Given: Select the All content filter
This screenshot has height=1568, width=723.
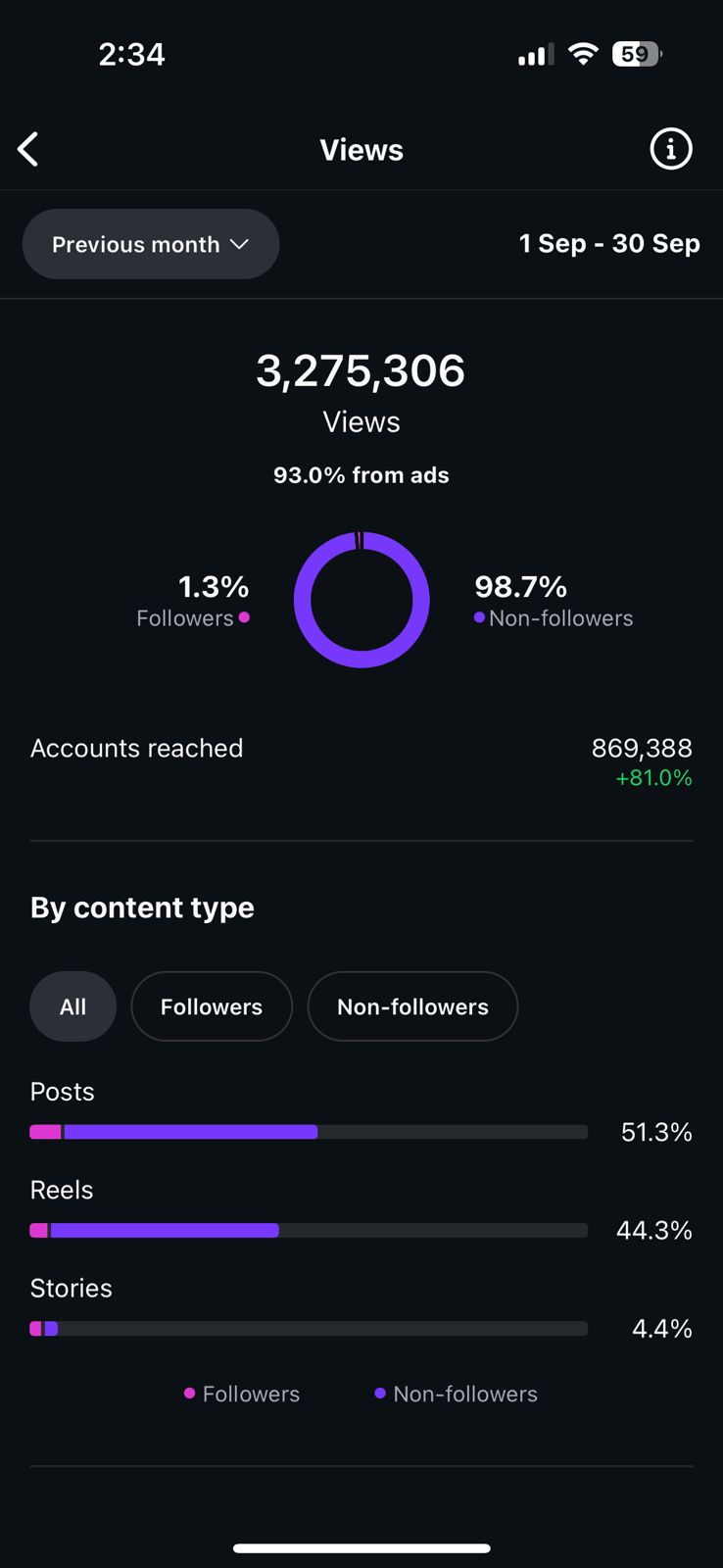Looking at the screenshot, I should (x=72, y=1006).
